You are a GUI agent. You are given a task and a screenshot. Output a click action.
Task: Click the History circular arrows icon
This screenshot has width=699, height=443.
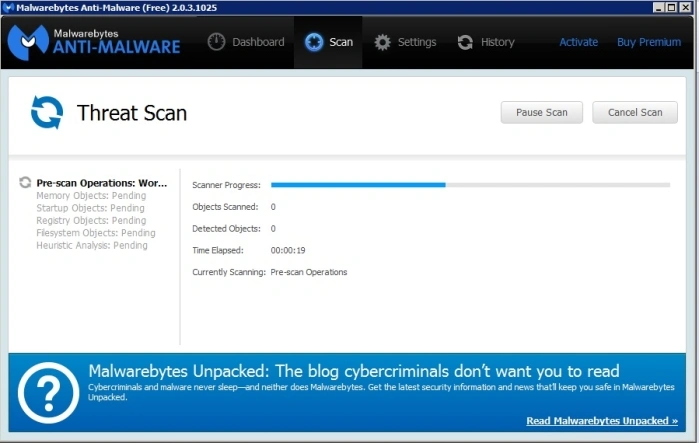click(465, 42)
